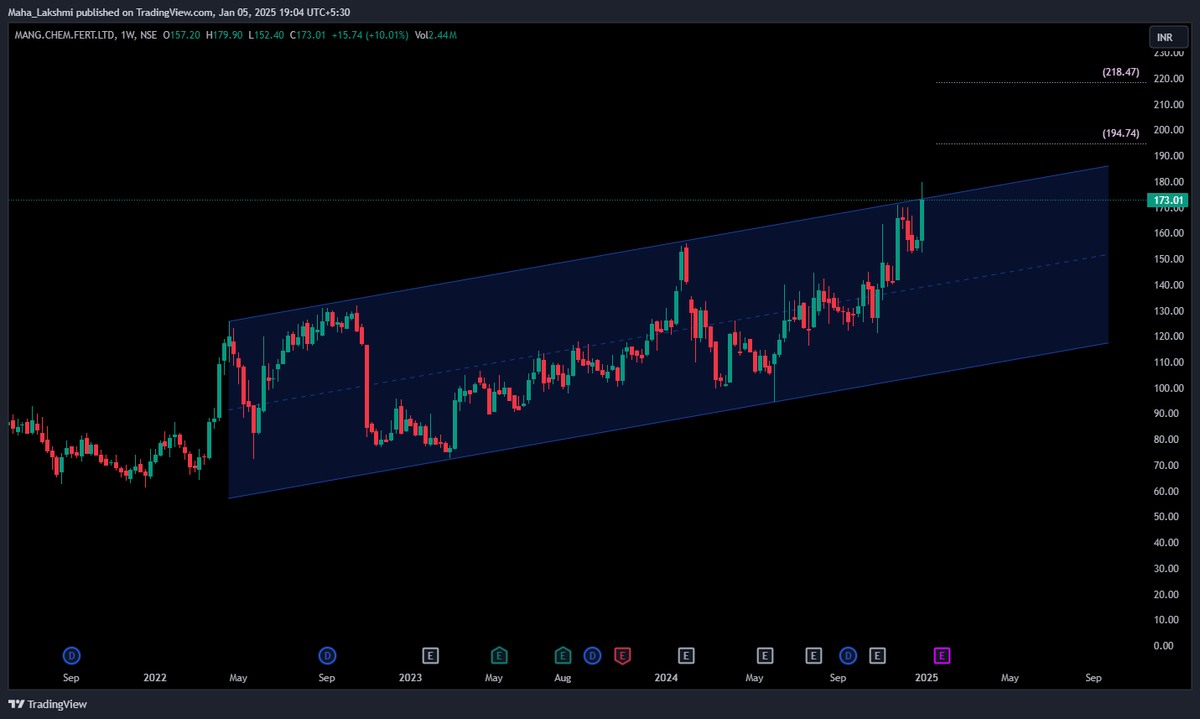The image size is (1200, 719).
Task: Click the high value H179.90
Action: (224, 35)
